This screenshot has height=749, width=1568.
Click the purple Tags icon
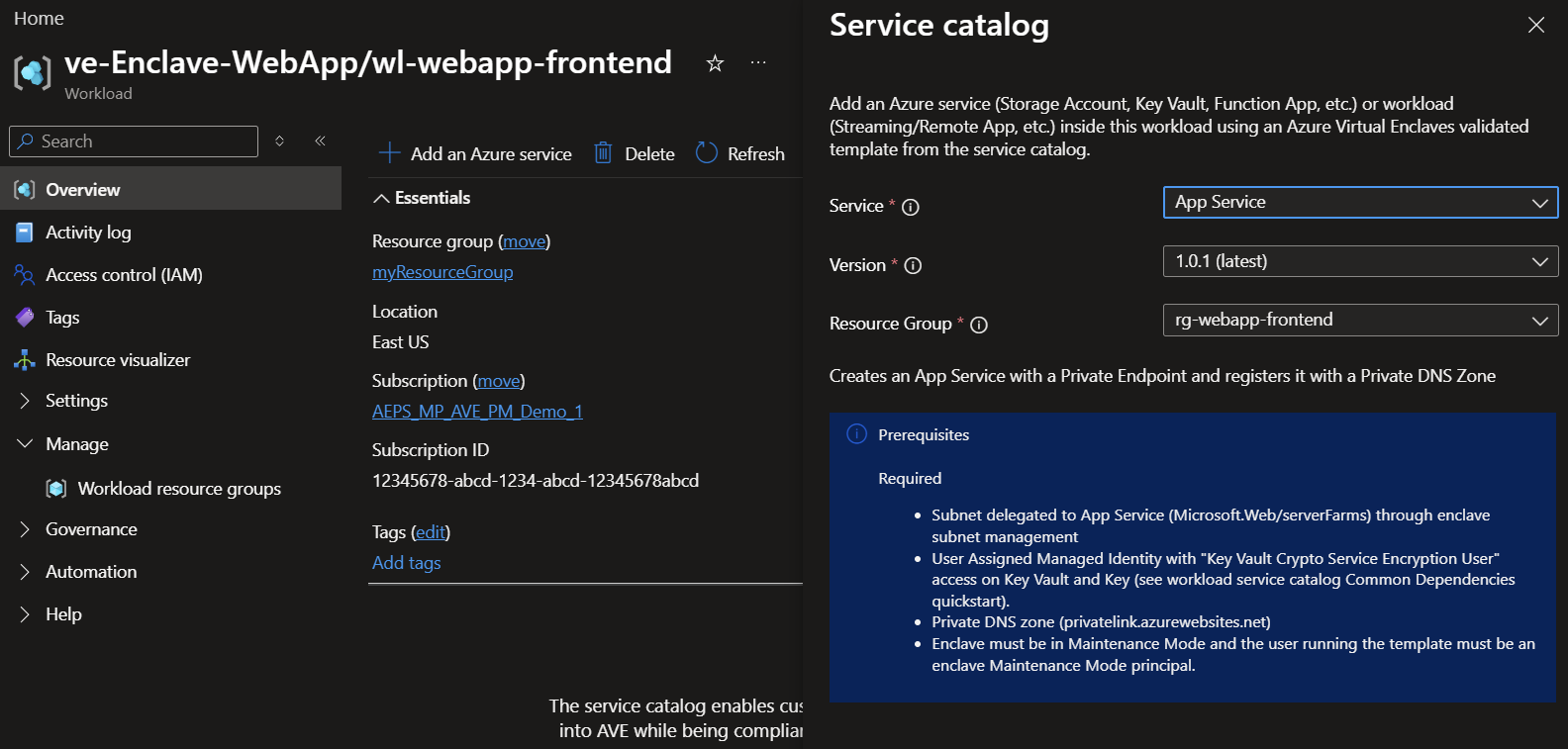click(25, 317)
